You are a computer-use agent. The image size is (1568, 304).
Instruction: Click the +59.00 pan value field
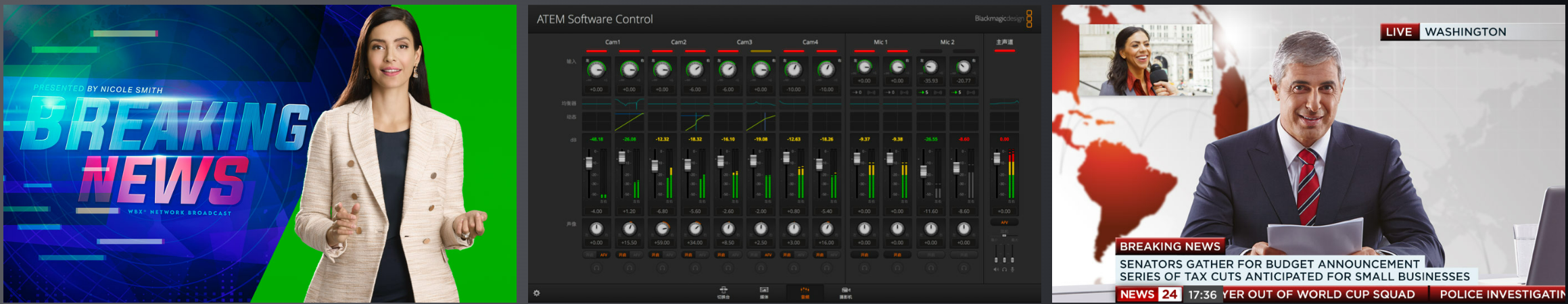pos(662,243)
